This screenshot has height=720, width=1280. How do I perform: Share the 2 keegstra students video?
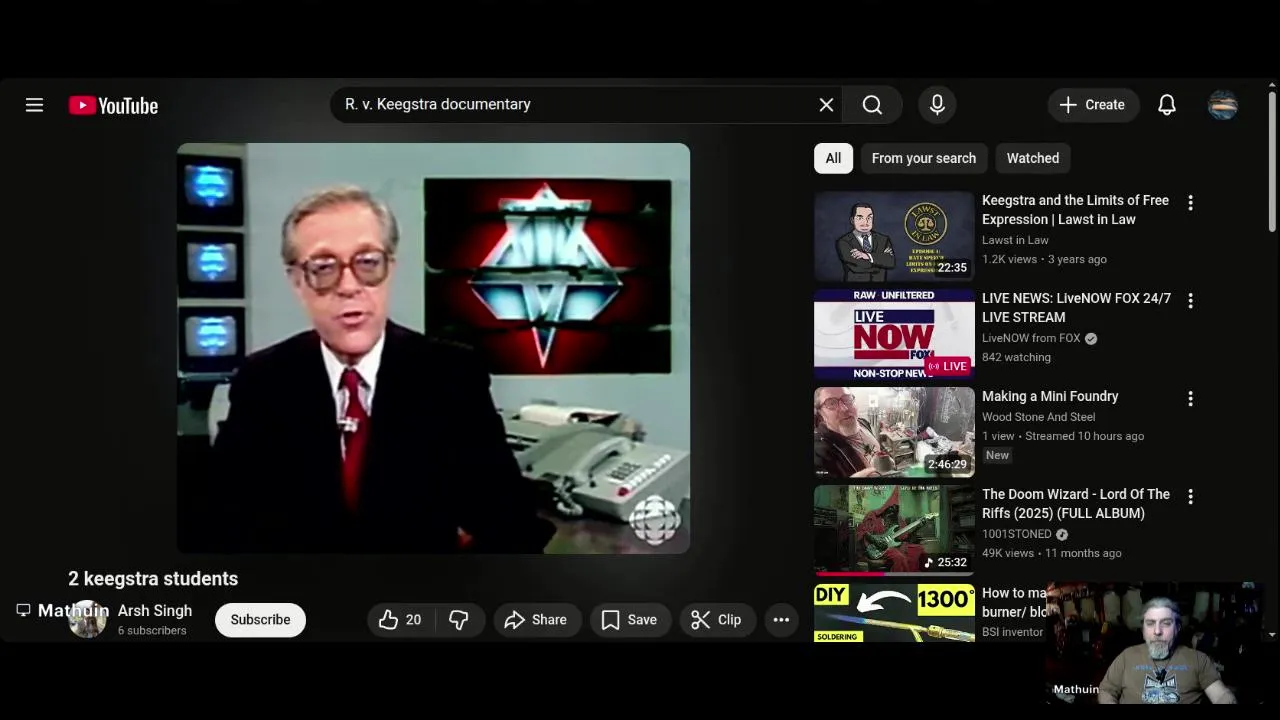pos(536,620)
